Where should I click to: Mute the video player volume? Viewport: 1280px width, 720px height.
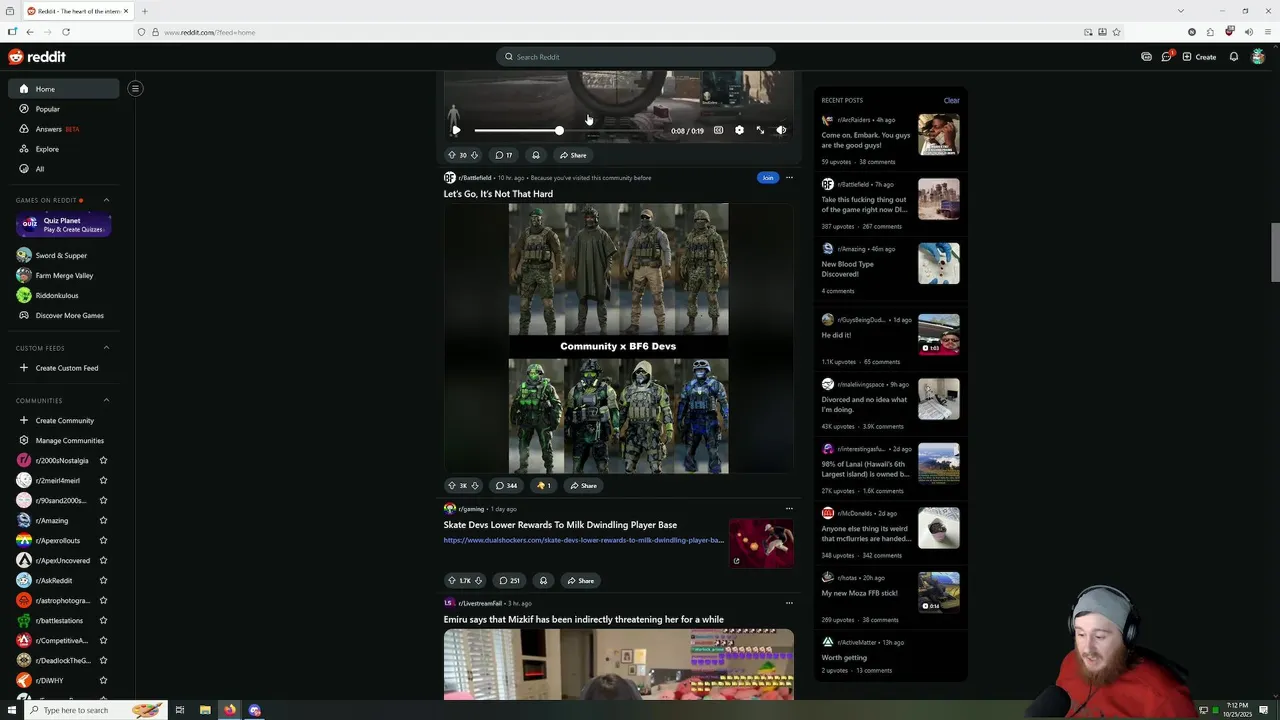pyautogui.click(x=781, y=130)
